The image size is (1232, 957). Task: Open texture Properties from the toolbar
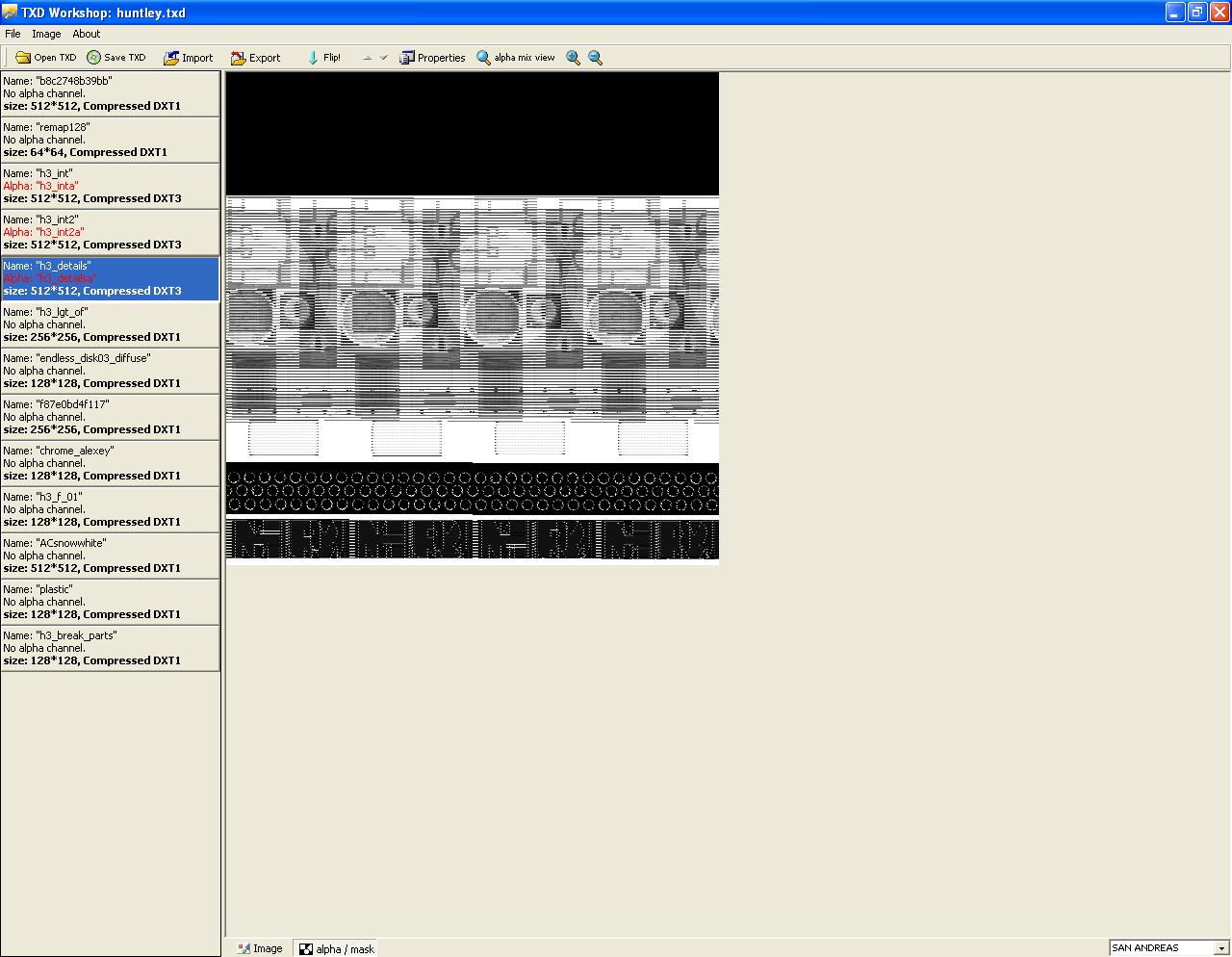432,58
